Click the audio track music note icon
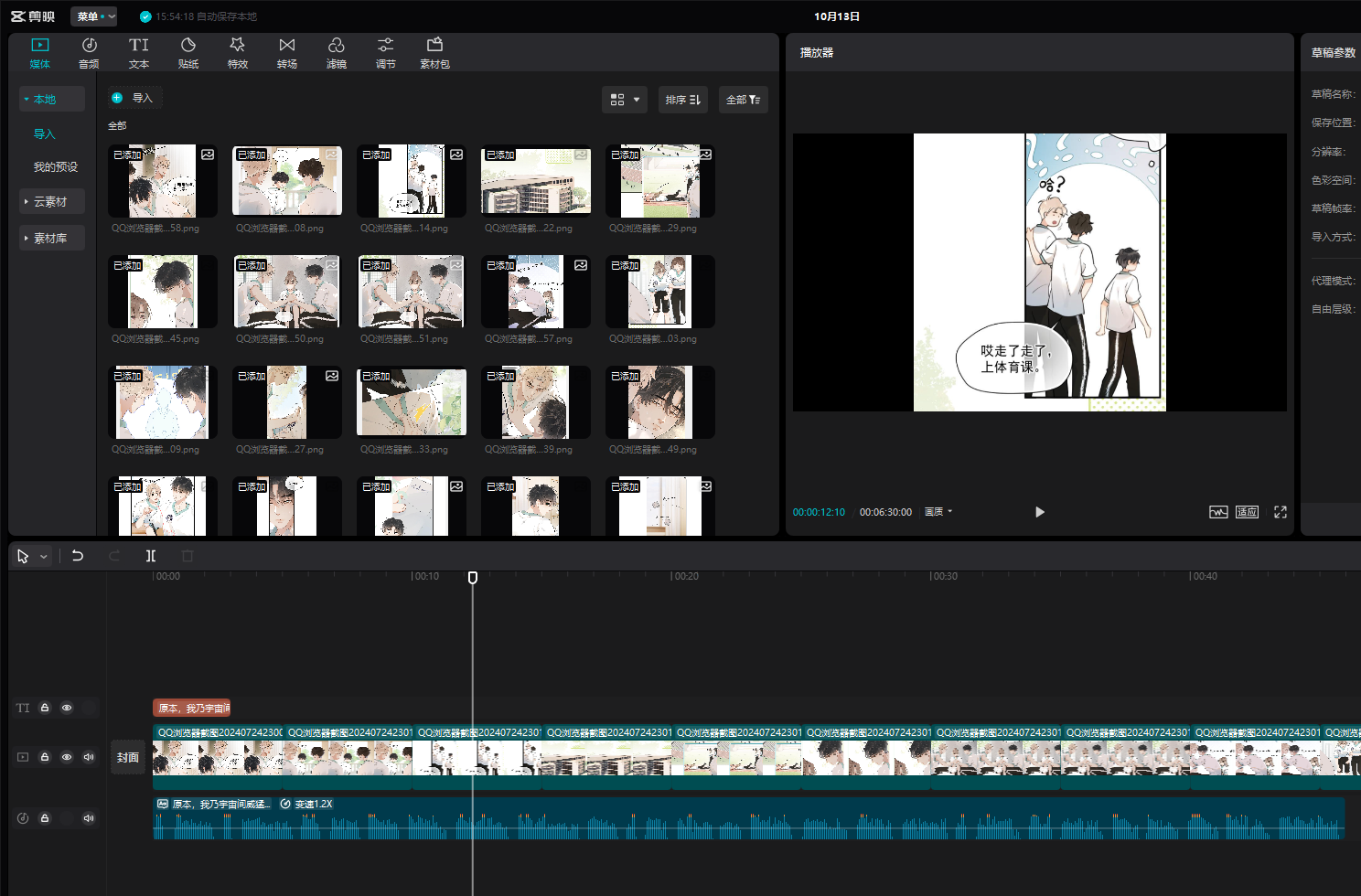1361x896 pixels. click(x=23, y=818)
